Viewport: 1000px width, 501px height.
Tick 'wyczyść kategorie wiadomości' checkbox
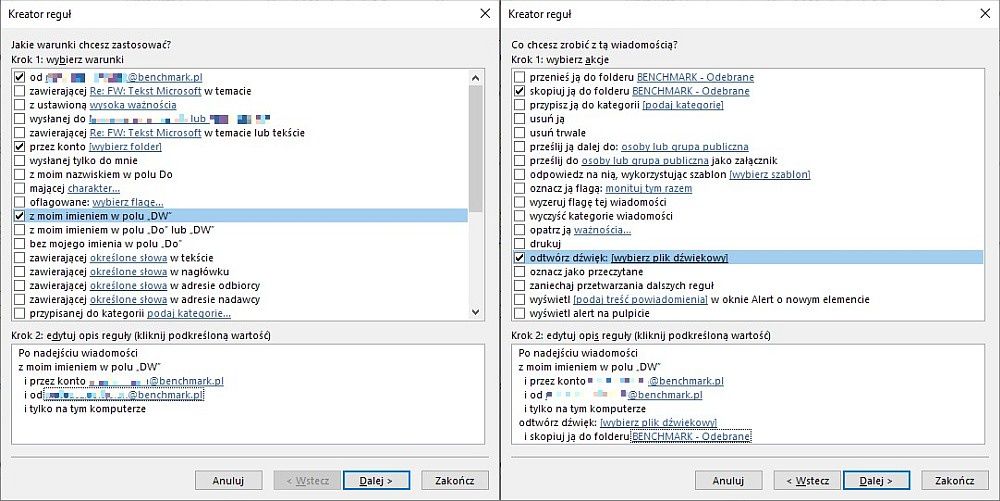520,216
